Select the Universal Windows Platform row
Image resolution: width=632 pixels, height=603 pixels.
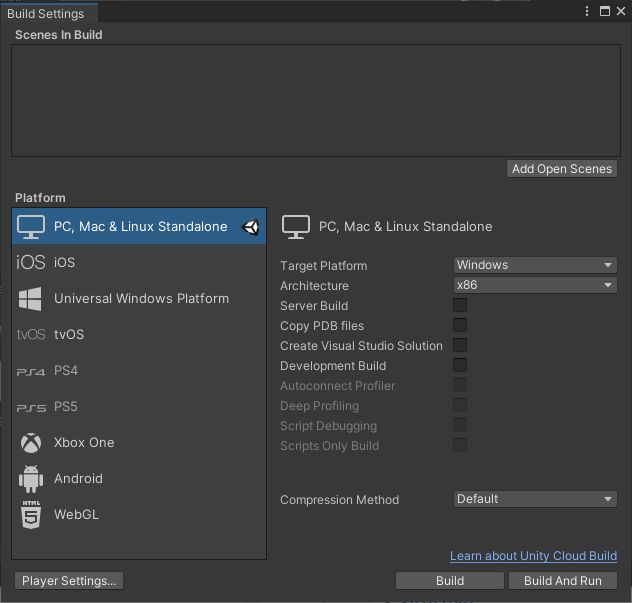[139, 299]
